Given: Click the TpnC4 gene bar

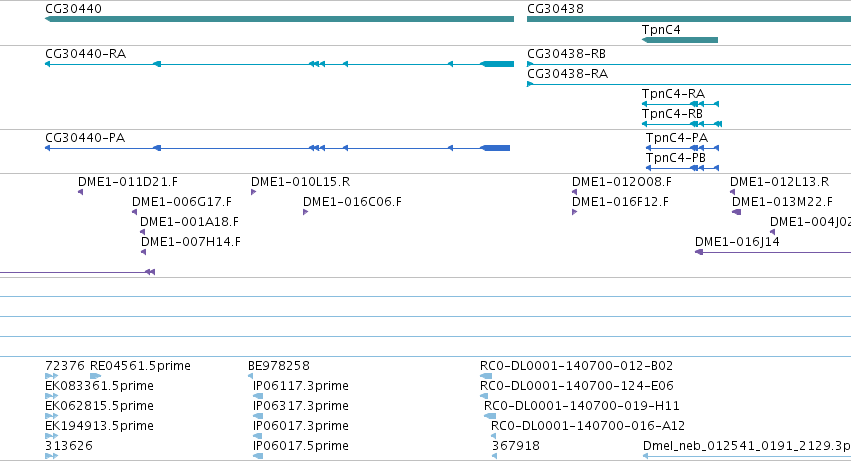Looking at the screenshot, I should click(x=679, y=40).
